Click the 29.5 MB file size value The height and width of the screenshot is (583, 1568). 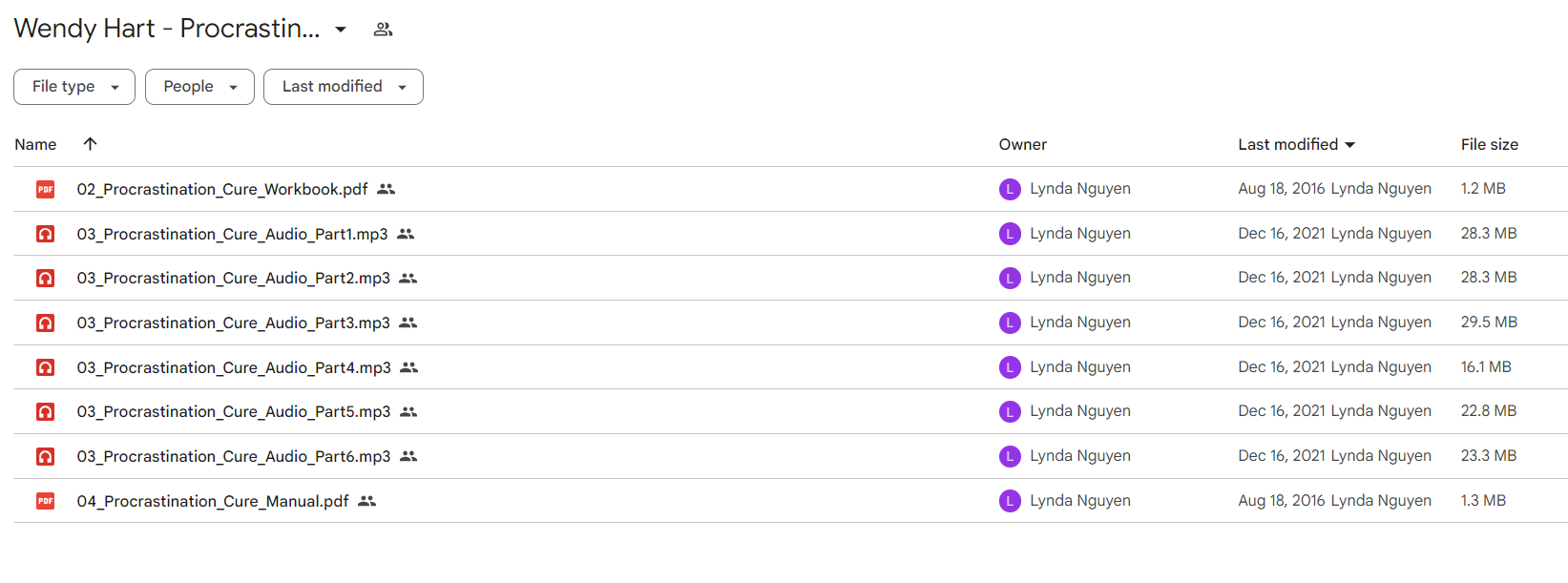1489,323
